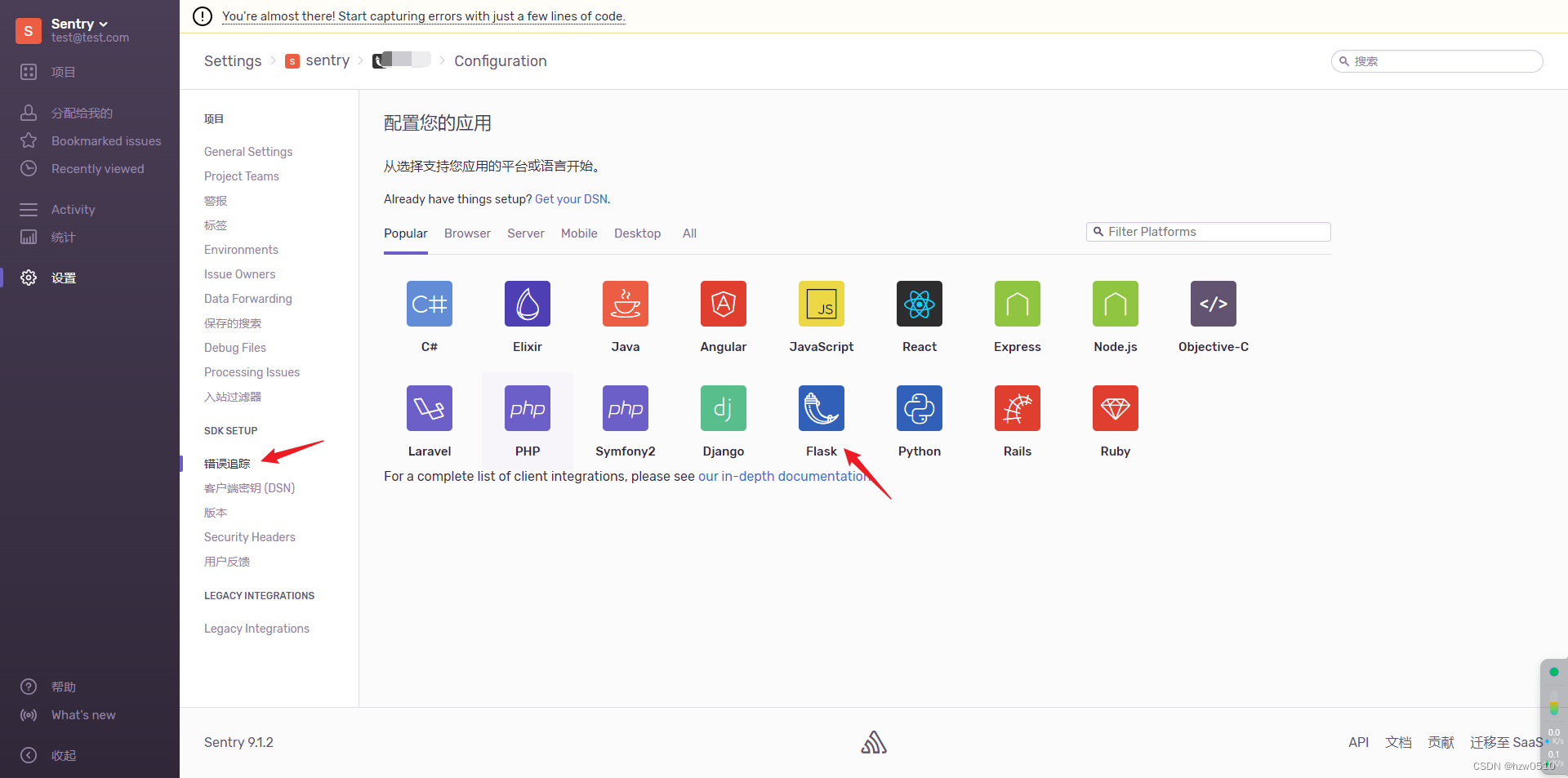The height and width of the screenshot is (778, 1568).
Task: Open Debug Files settings page
Action: pos(235,348)
